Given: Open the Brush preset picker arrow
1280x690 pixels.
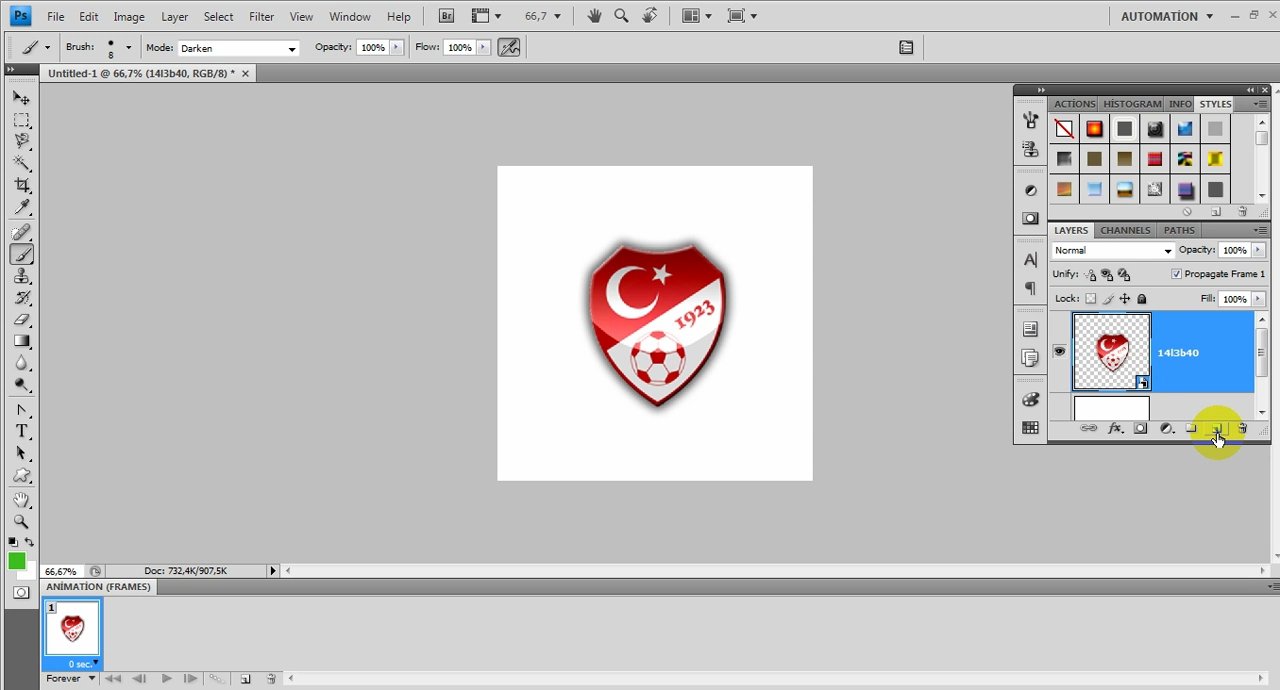Looking at the screenshot, I should 128,47.
